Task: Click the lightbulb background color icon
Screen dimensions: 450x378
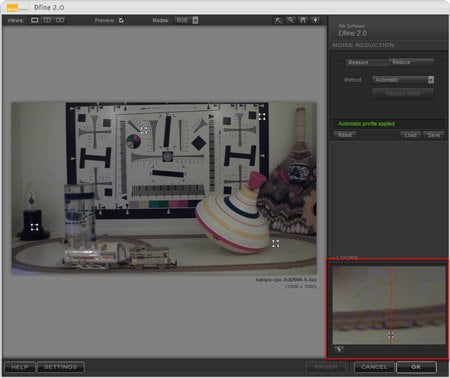Action: tap(315, 20)
